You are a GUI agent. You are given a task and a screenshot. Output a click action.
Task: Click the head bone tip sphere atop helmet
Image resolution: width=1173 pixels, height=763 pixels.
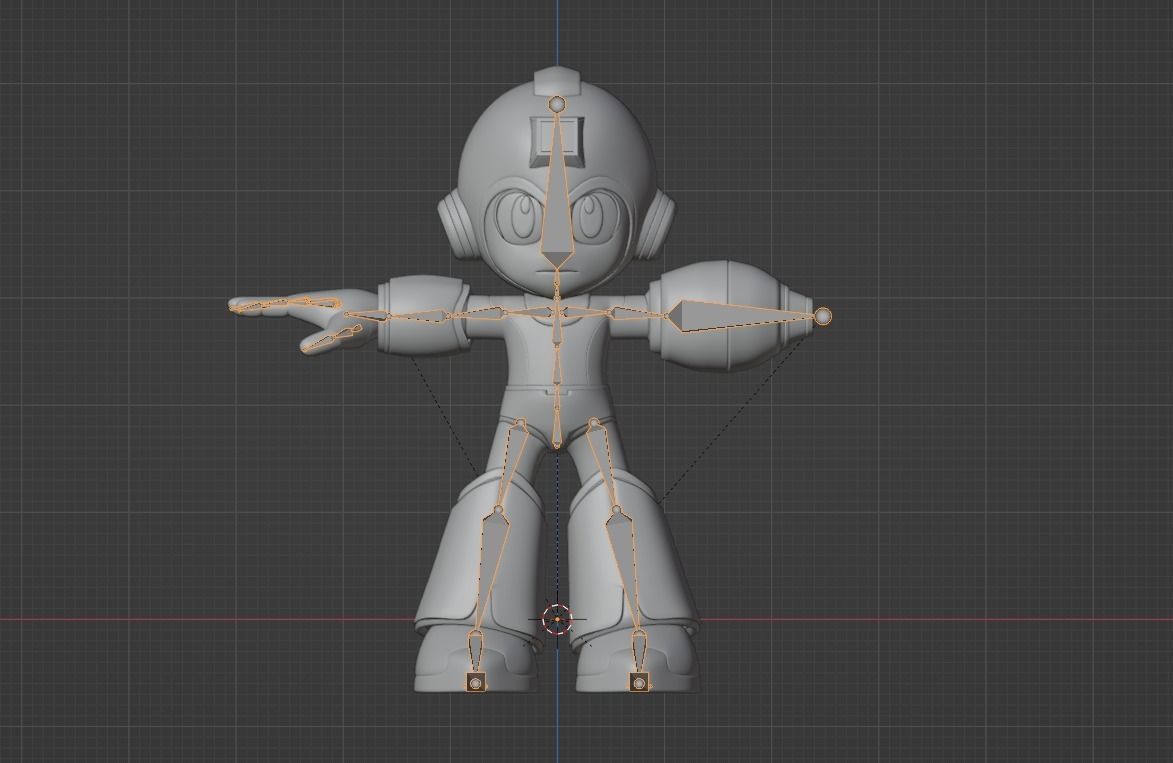coord(556,104)
